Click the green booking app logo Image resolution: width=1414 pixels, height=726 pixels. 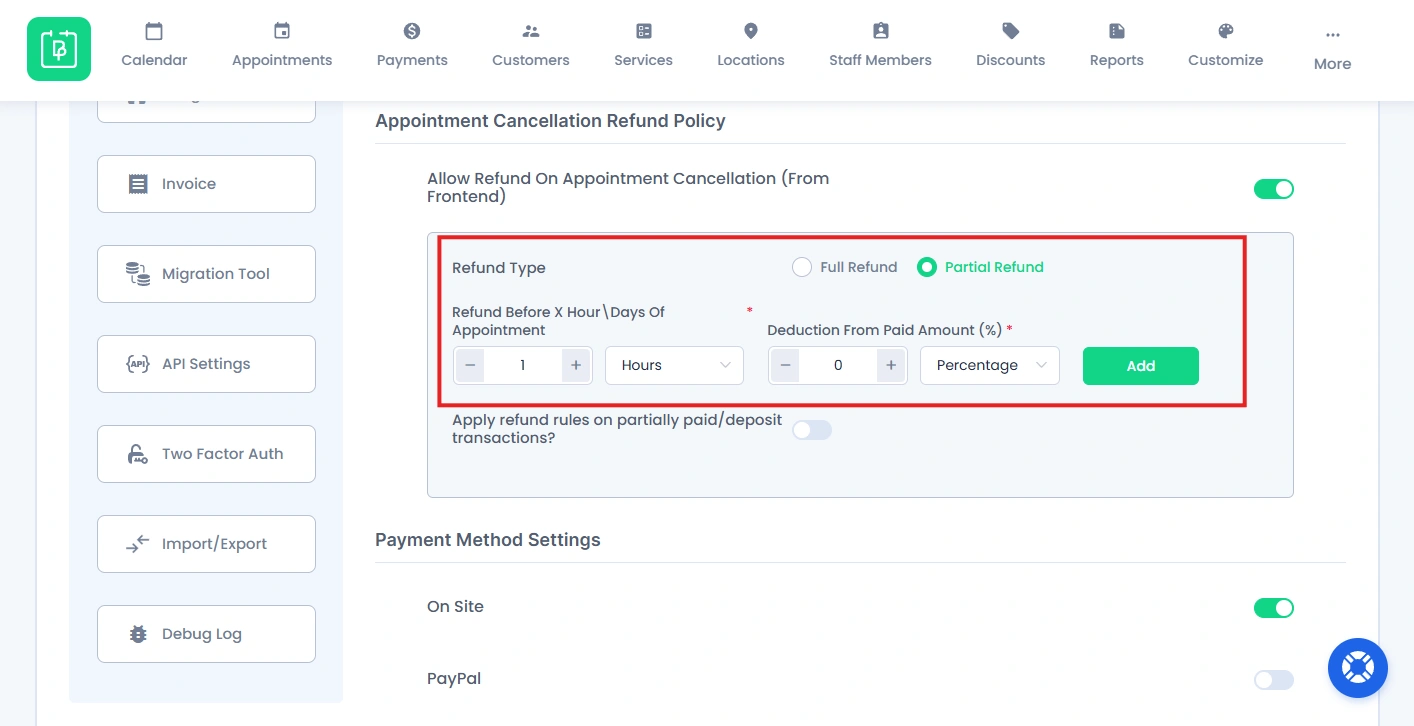click(59, 49)
